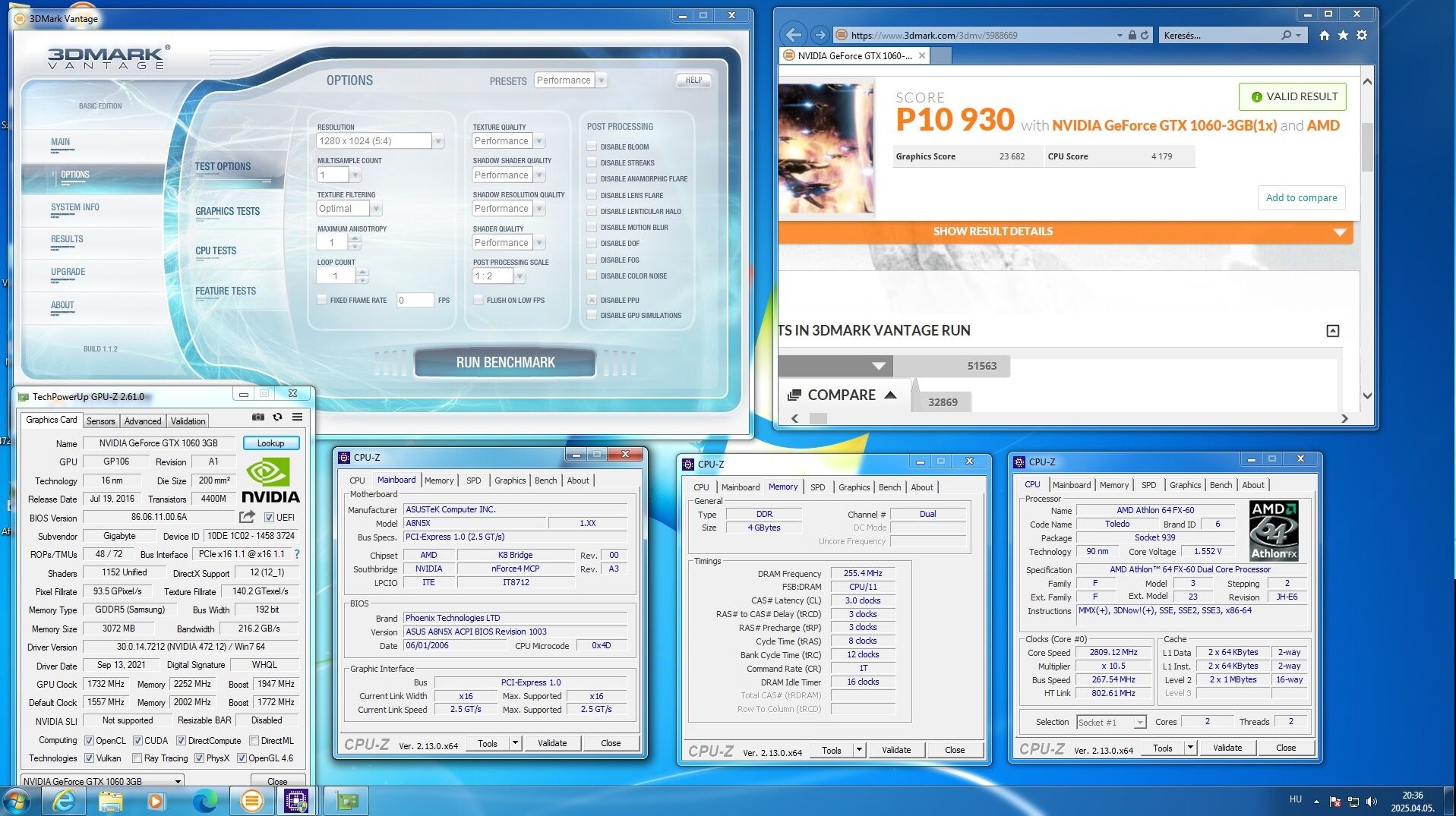The image size is (1456, 816).
Task: Toggle the Disable Motion Blur checkbox
Action: point(592,227)
